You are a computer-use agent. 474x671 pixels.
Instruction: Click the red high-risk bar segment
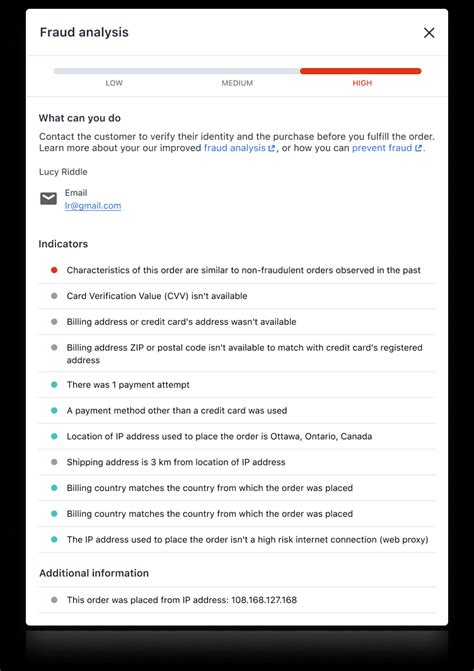pyautogui.click(x=361, y=71)
